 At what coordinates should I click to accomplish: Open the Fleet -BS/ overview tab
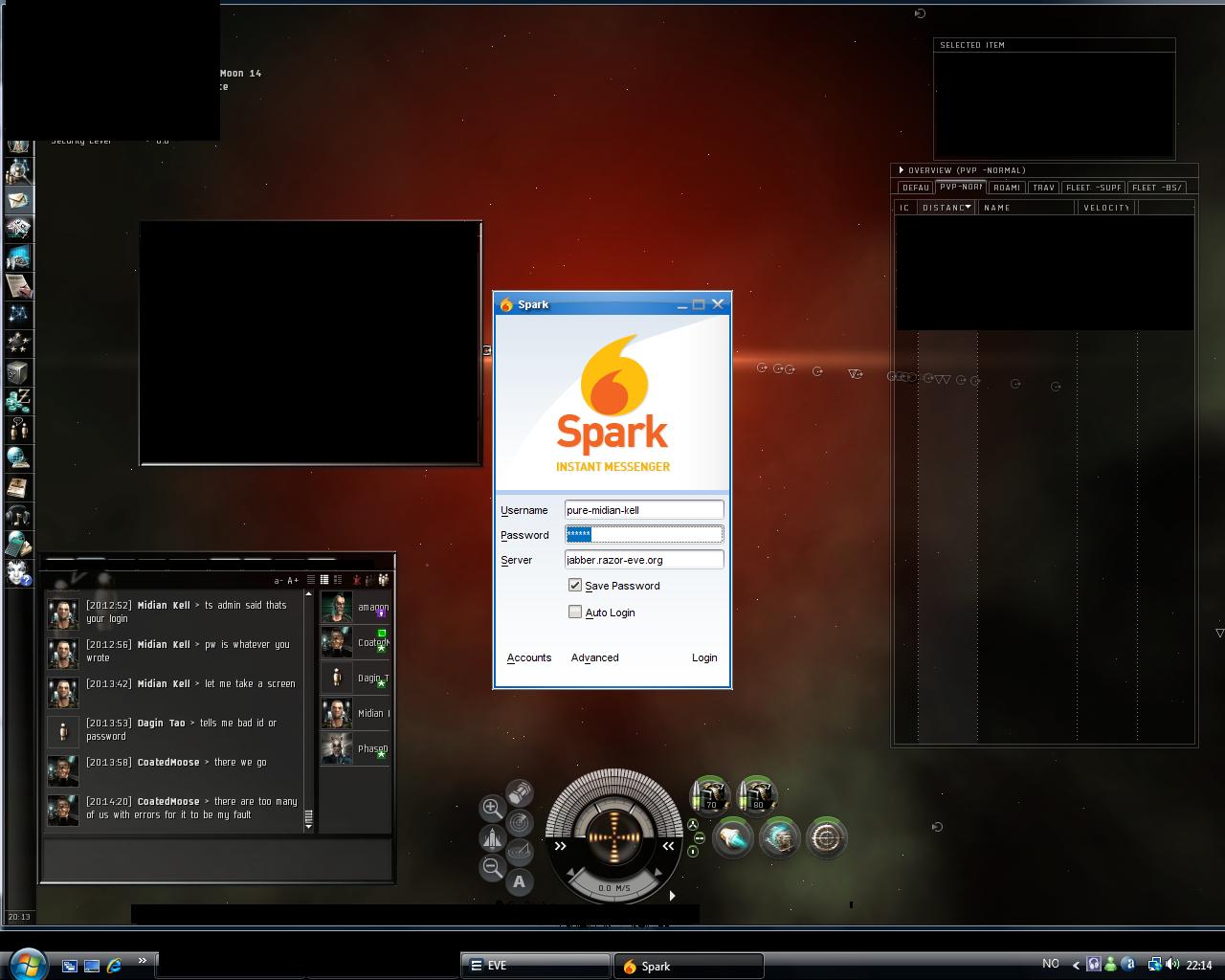pyautogui.click(x=1157, y=188)
